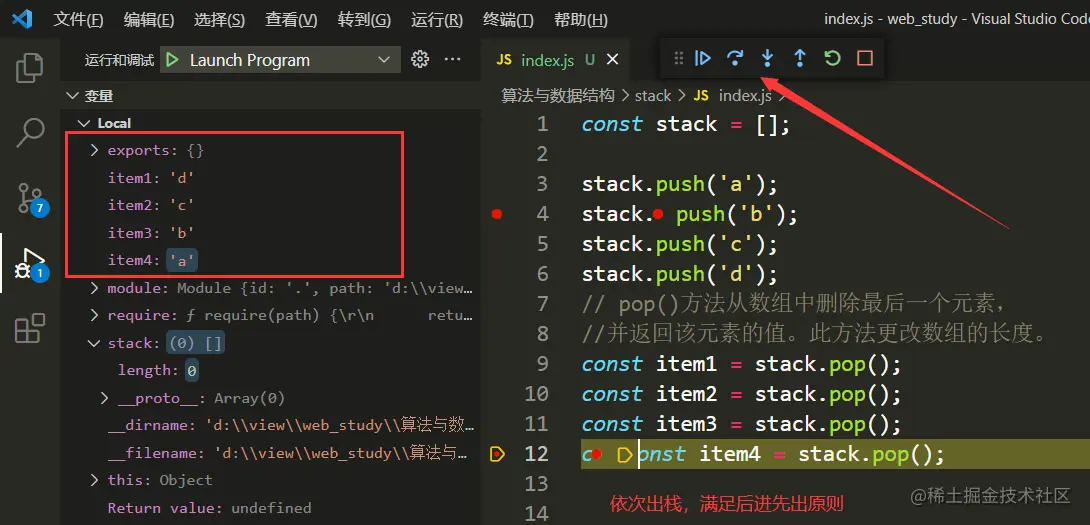Screen dimensions: 1090x525
Task: Click 算法与数据结构 breadcrumb
Action: (x=558, y=95)
